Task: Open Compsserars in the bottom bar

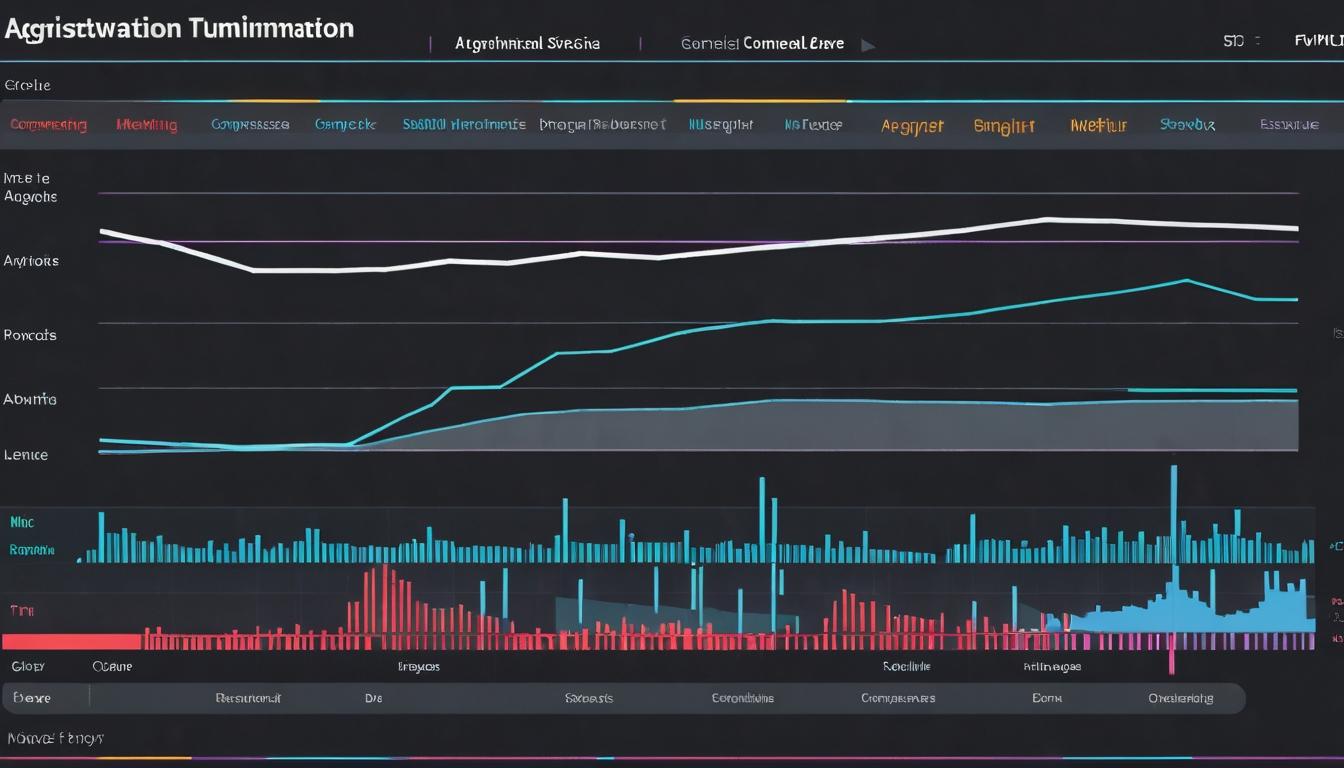Action: click(x=897, y=698)
